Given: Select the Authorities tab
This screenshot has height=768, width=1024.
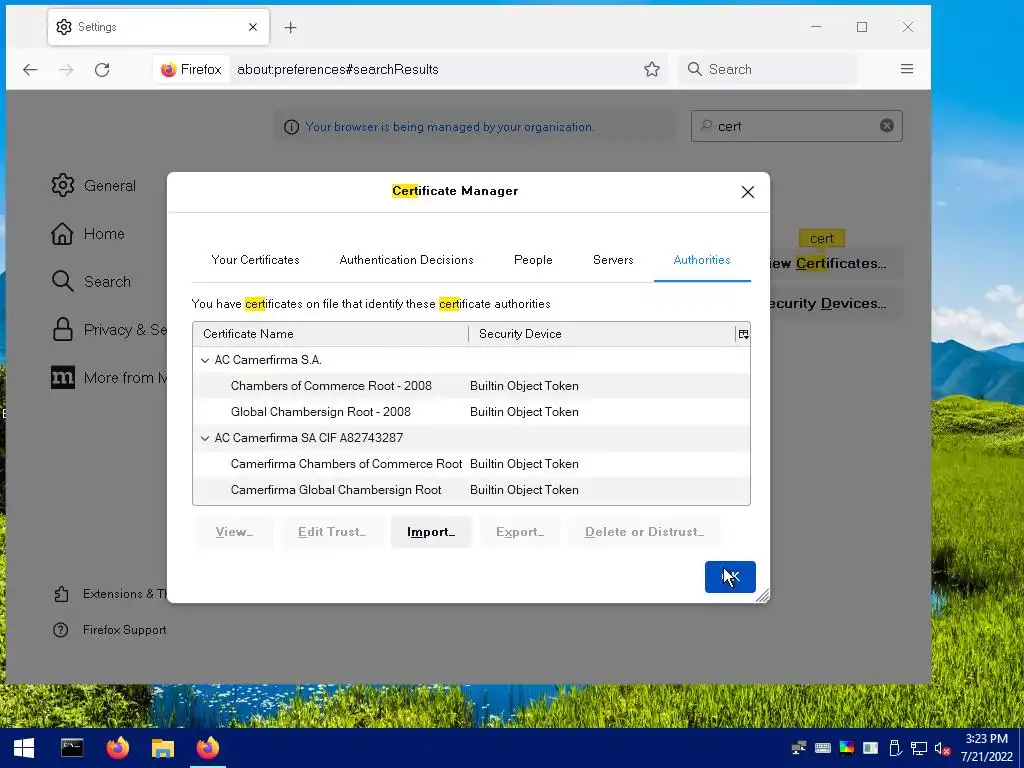Looking at the screenshot, I should [702, 260].
